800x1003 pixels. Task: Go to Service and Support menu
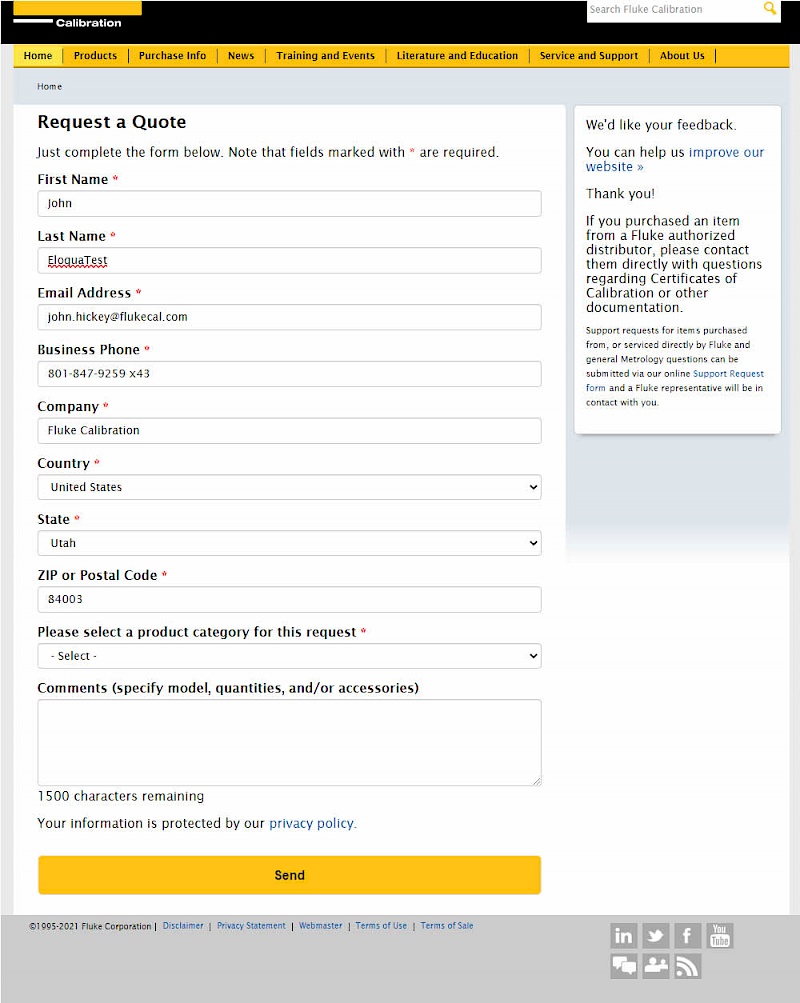pyautogui.click(x=588, y=56)
